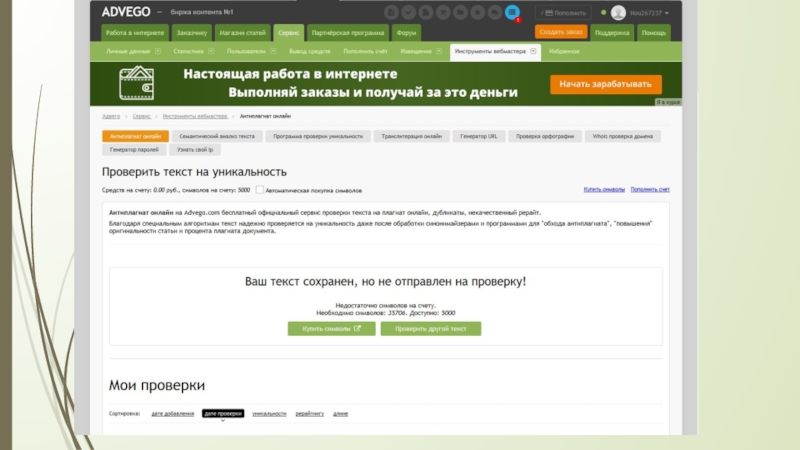Image resolution: width=800 pixels, height=450 pixels.
Task: Open Программа проверки уникальности tool
Action: (x=318, y=136)
